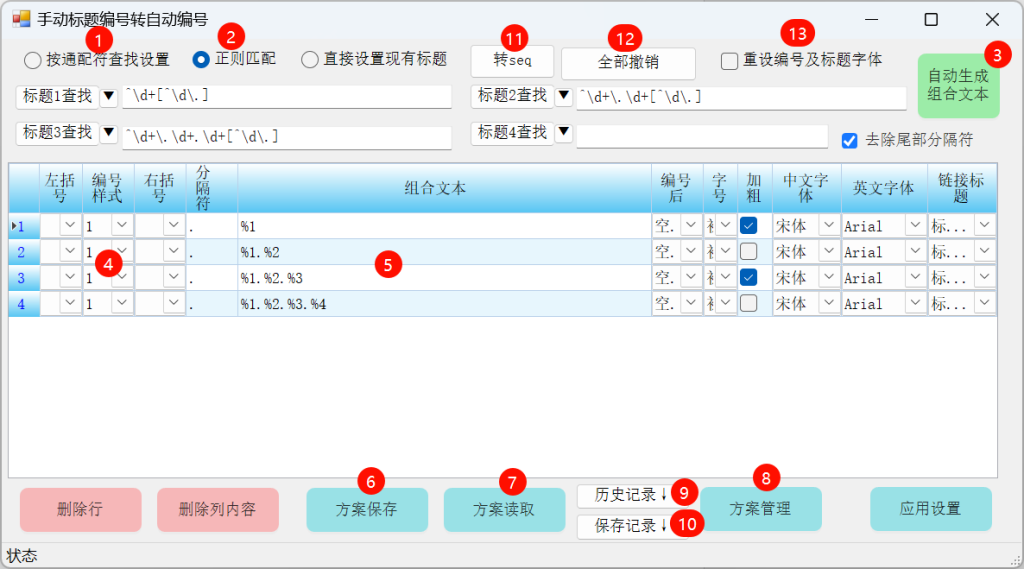The height and width of the screenshot is (569, 1024).
Task: Open arrow next to 标题4查找
Action: (x=564, y=133)
